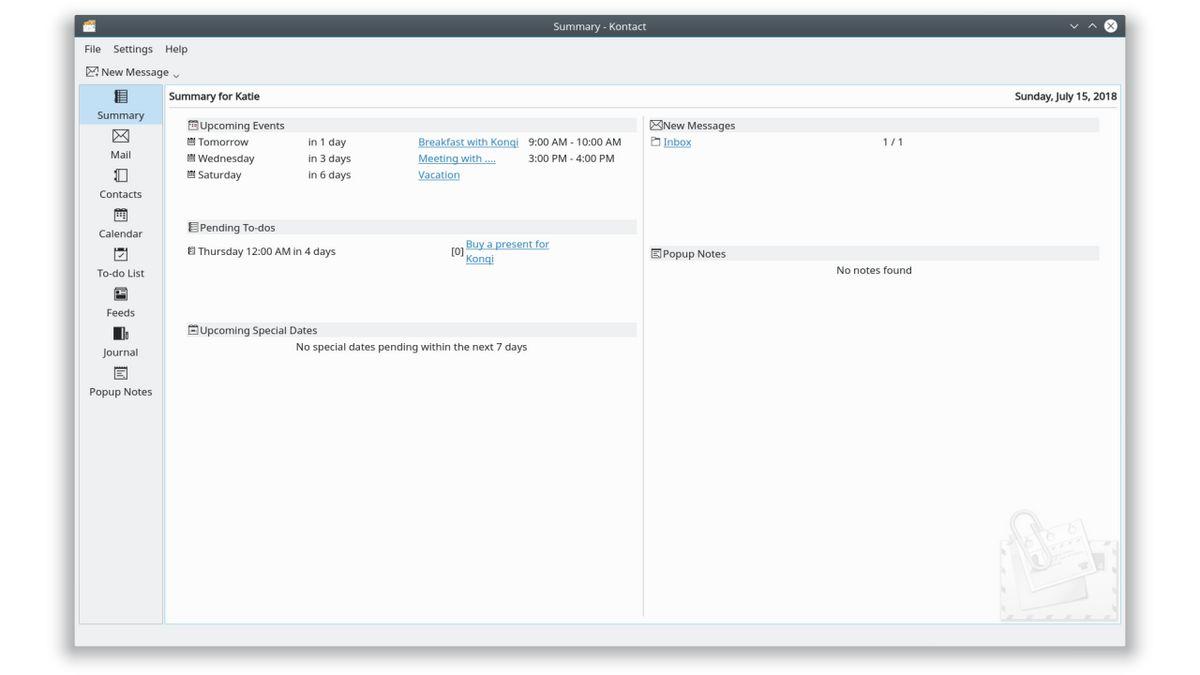Go to the Feeds sidebar icon
Screen dimensions: 1200x675
tap(120, 295)
